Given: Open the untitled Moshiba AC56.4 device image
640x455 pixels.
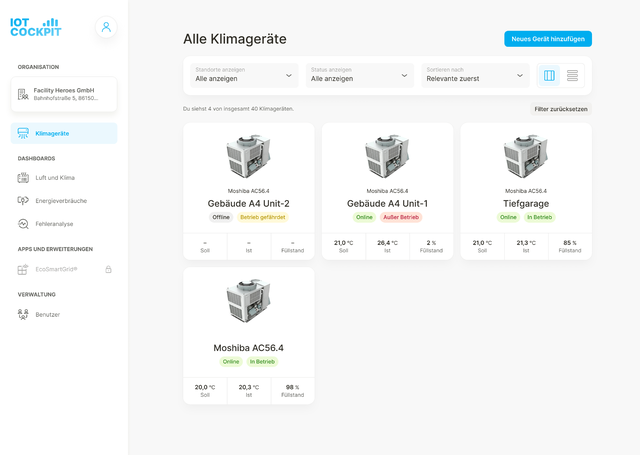Looking at the screenshot, I should click(x=249, y=300).
